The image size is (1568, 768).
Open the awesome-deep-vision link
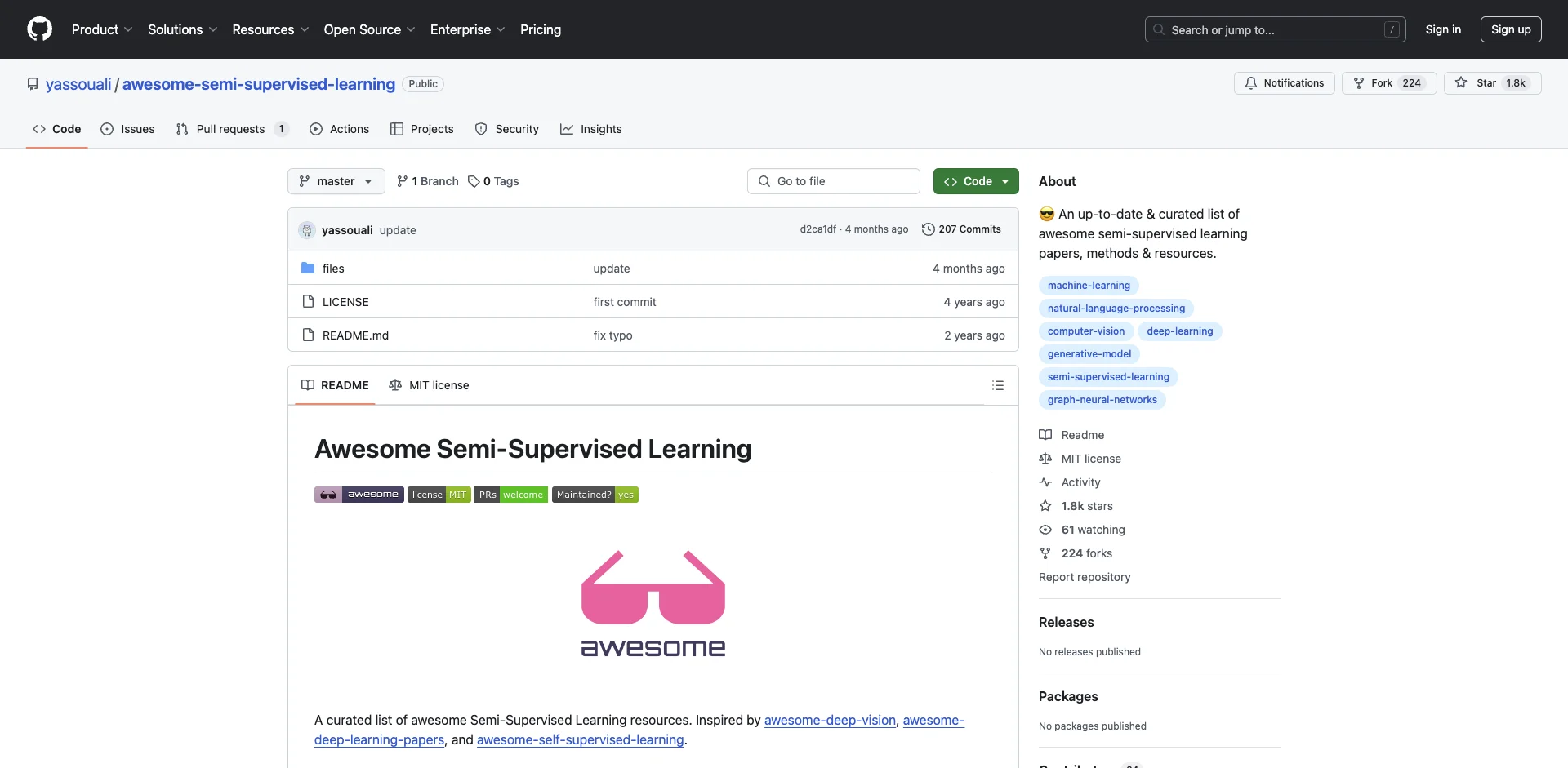830,720
